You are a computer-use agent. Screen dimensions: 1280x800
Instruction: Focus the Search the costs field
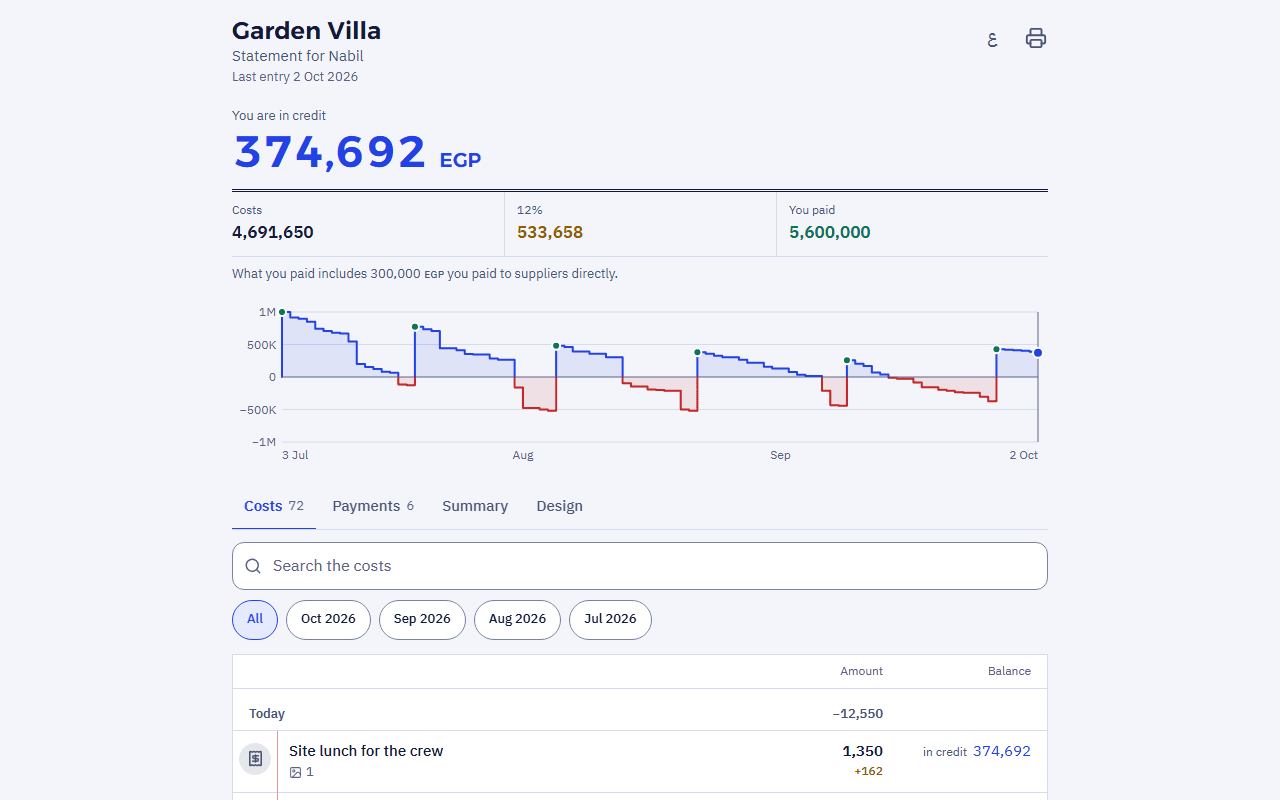640,566
